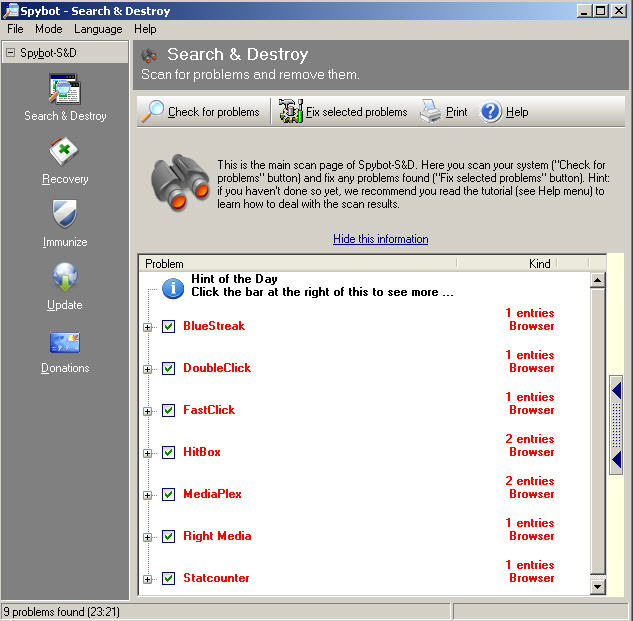Maximize the Spybot window
The image size is (633, 621).
(600, 10)
